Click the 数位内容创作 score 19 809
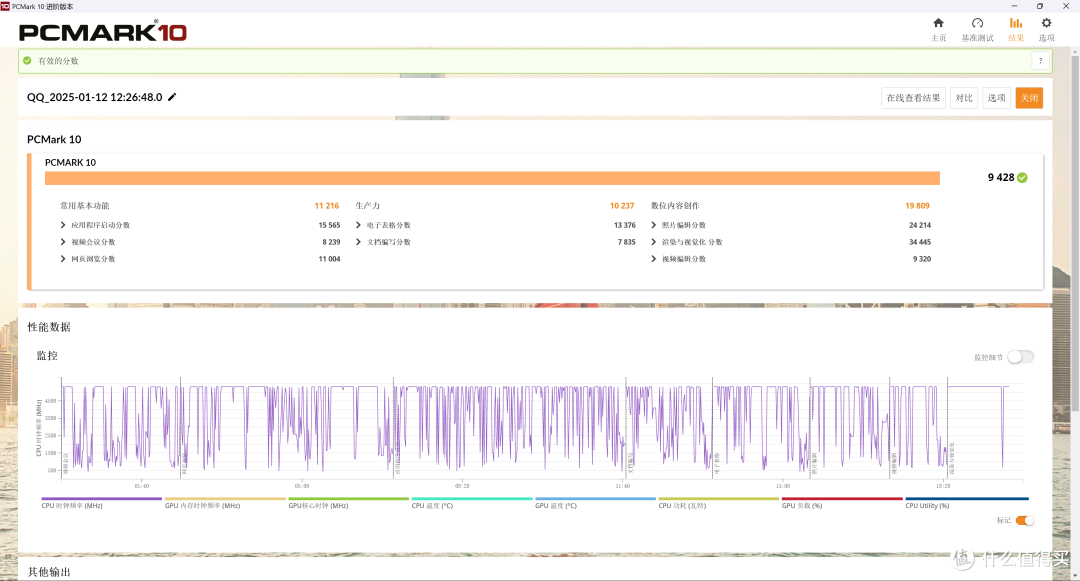The height and width of the screenshot is (581, 1080). coord(917,206)
